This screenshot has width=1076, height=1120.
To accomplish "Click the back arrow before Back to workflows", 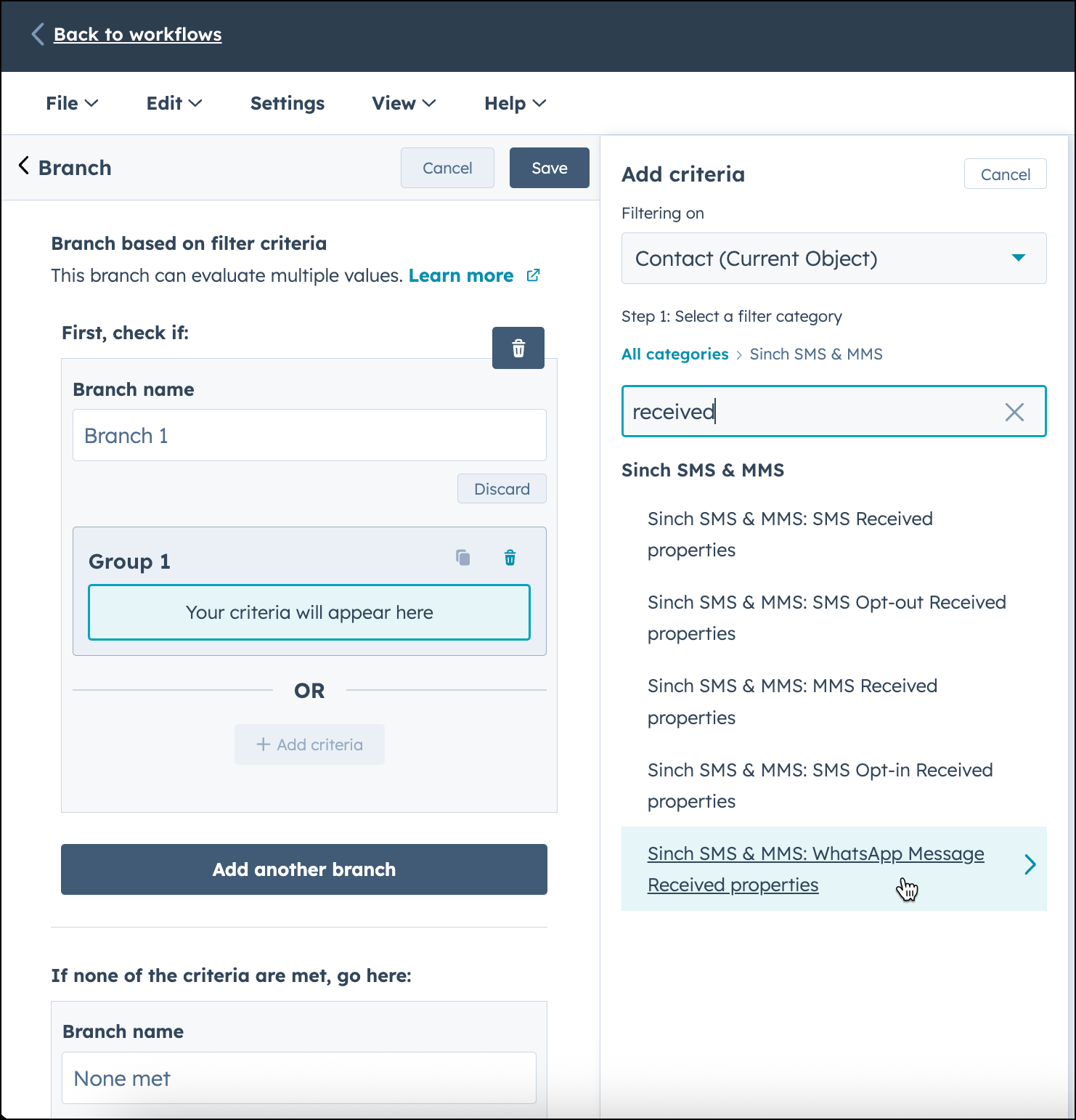I will pos(36,34).
